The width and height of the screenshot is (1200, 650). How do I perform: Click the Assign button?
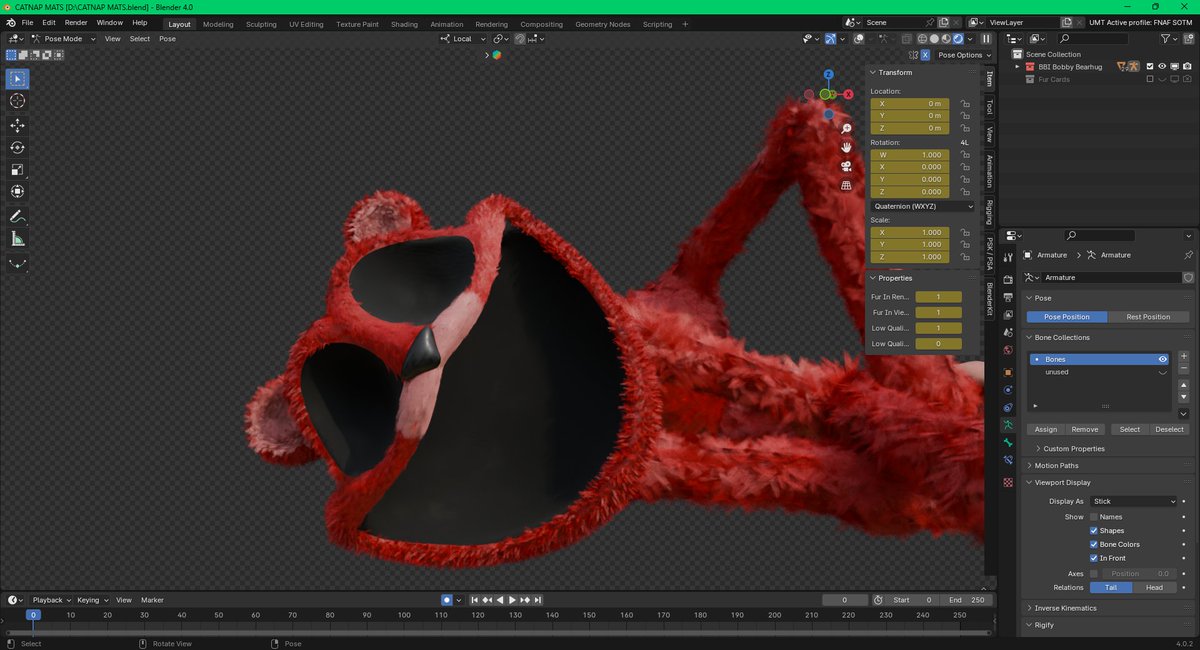[x=1045, y=429]
